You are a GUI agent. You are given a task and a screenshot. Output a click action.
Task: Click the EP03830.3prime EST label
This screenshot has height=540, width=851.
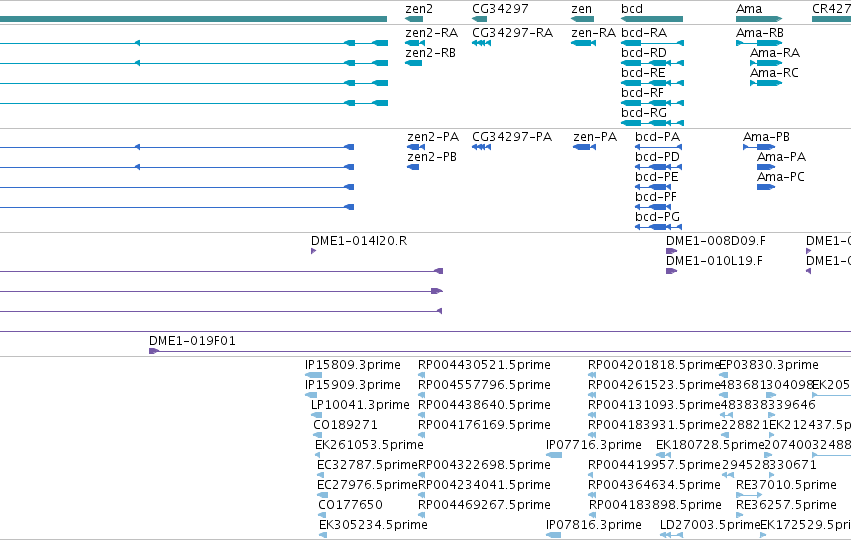tap(769, 365)
